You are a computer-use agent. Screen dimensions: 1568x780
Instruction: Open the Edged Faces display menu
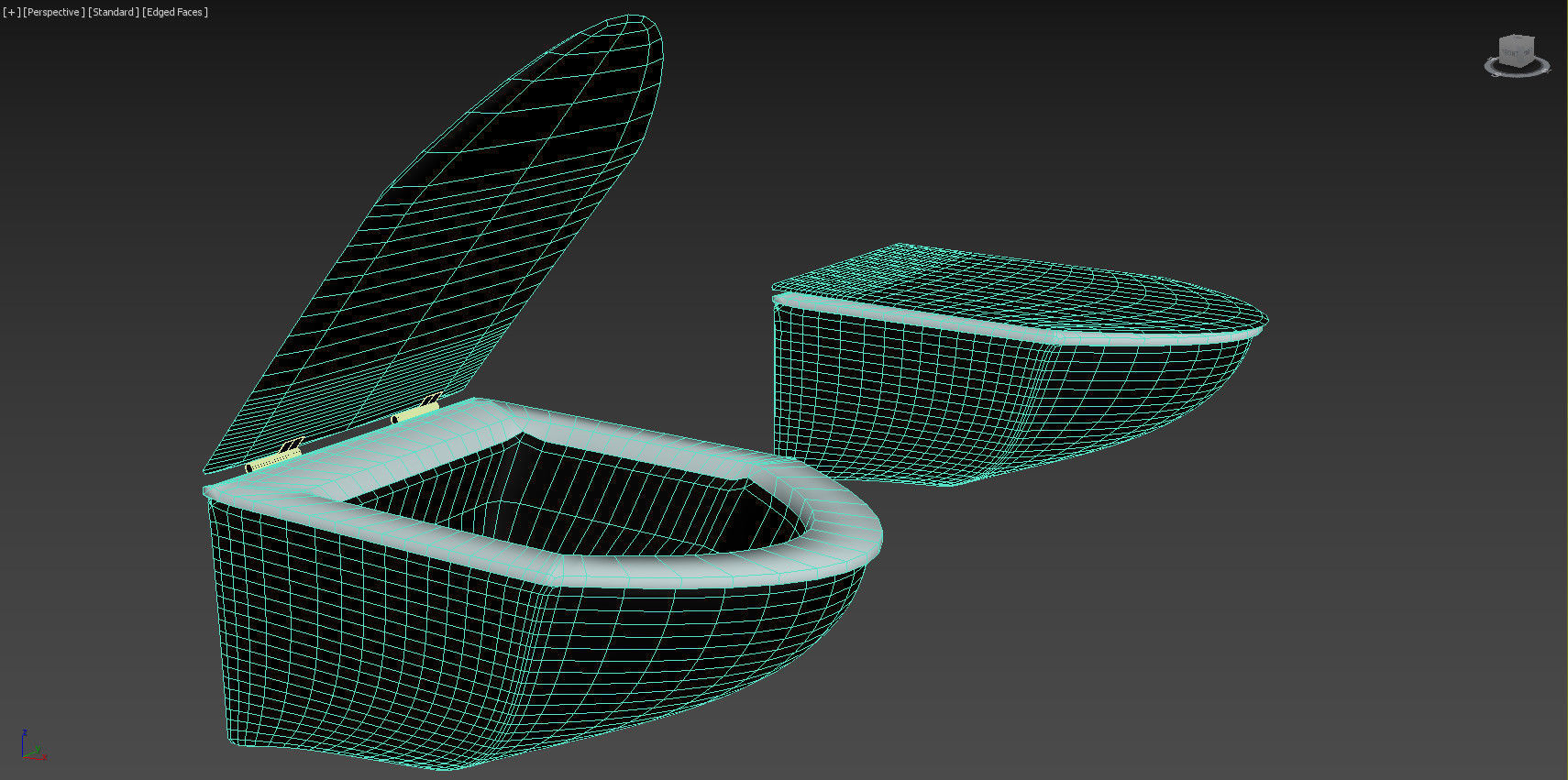click(x=175, y=12)
